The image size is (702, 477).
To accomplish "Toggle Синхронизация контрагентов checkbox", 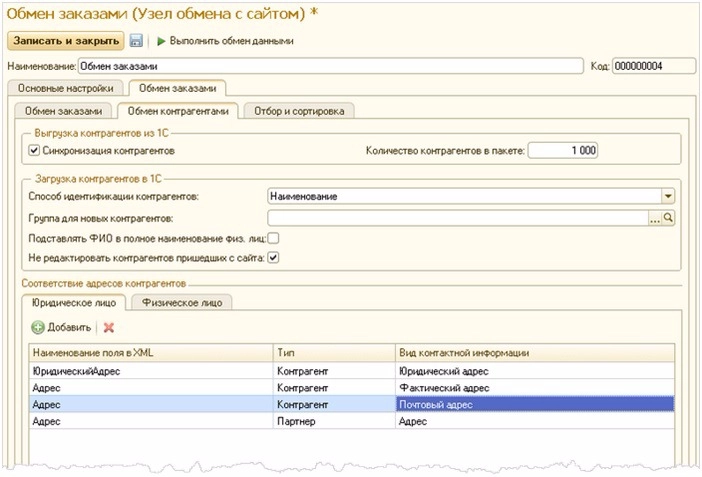I will [34, 150].
